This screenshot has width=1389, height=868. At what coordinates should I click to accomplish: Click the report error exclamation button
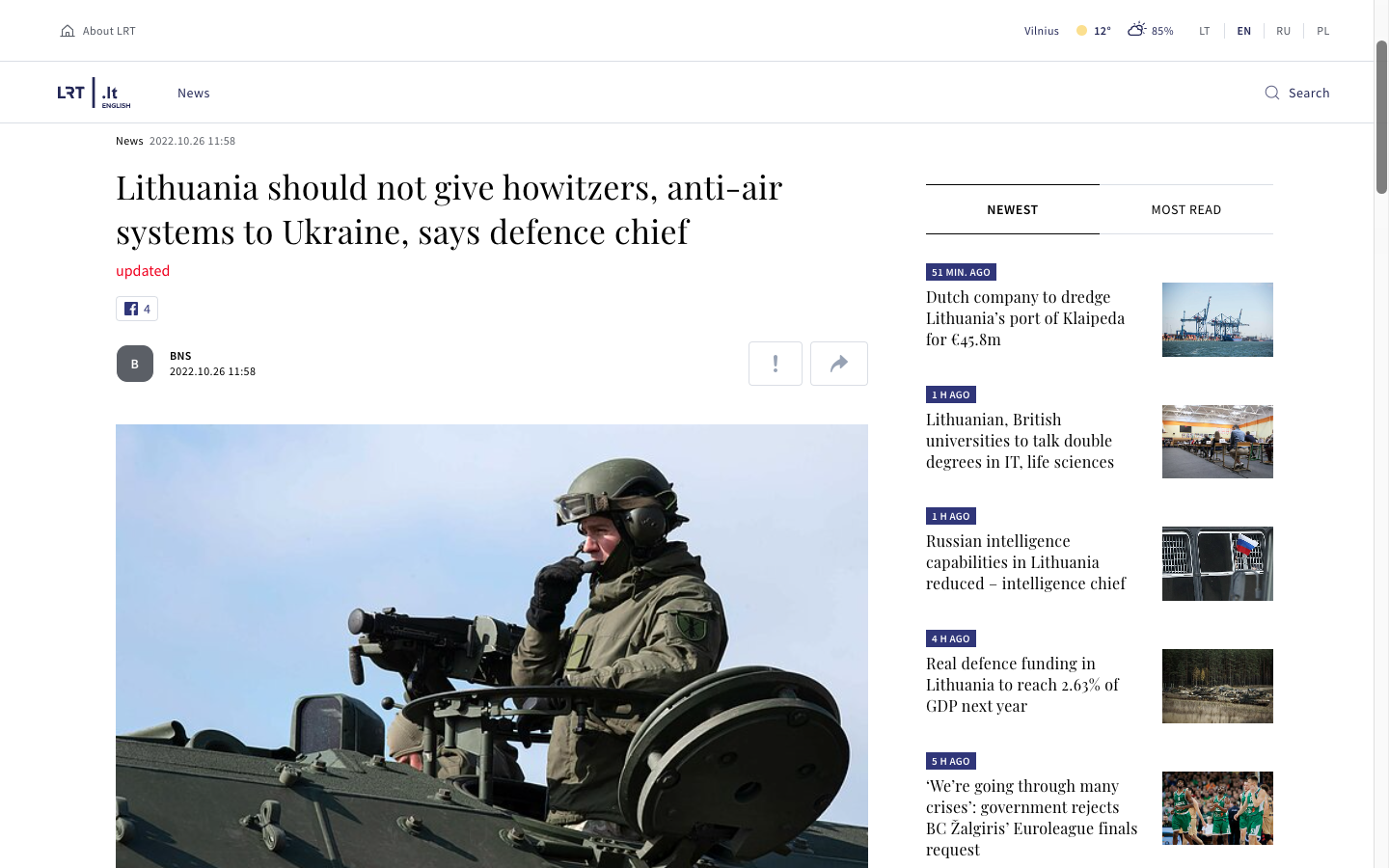776,364
